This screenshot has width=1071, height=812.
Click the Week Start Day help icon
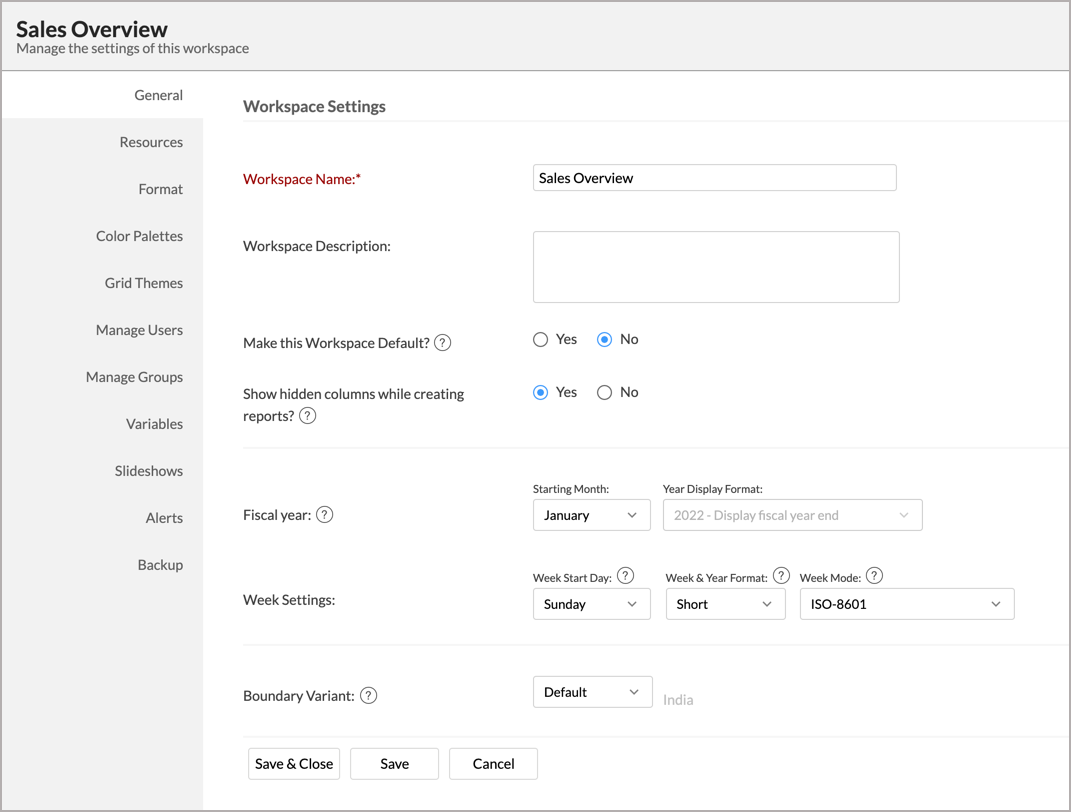point(625,576)
